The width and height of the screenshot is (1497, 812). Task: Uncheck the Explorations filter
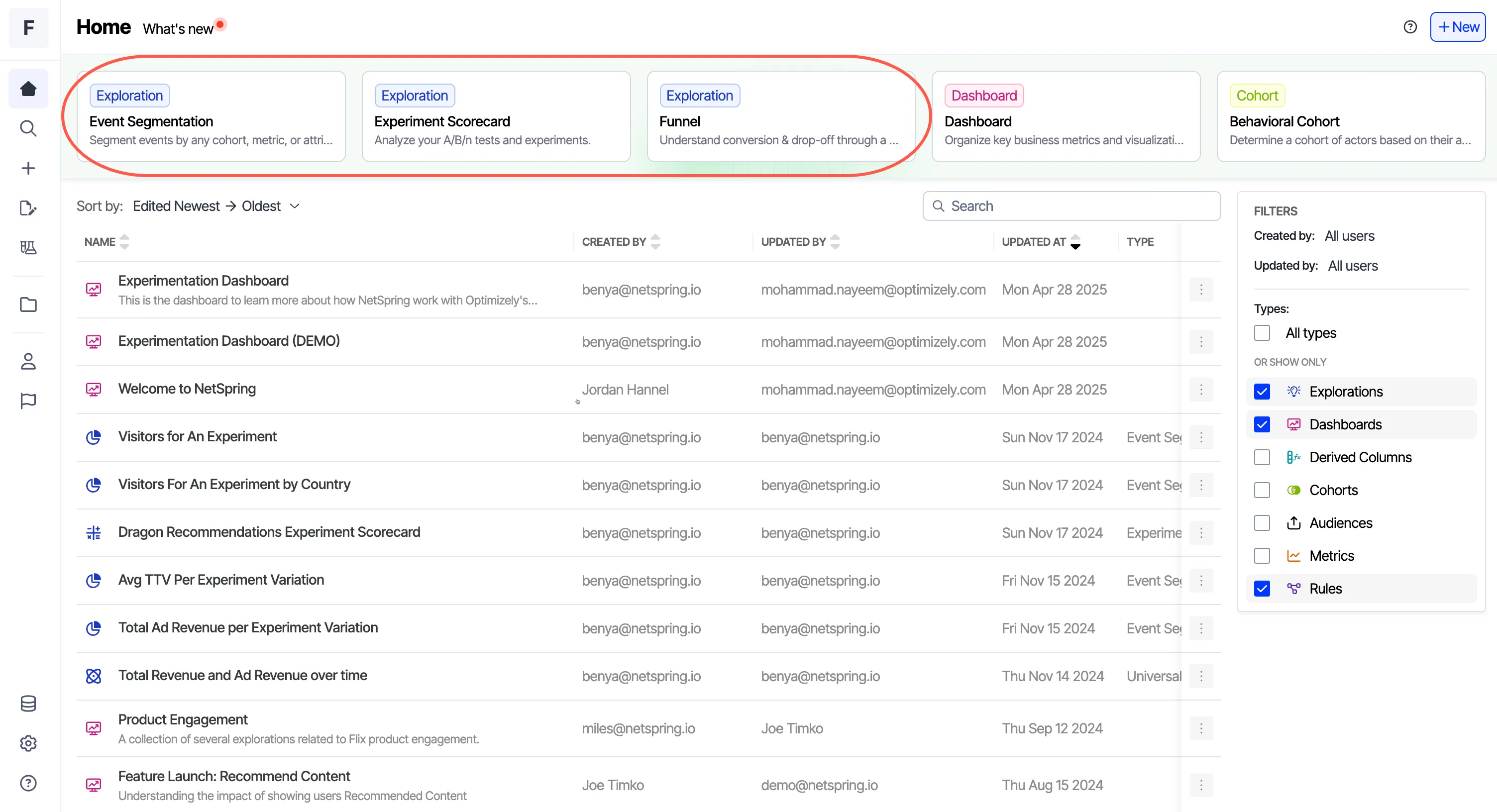pos(1262,392)
